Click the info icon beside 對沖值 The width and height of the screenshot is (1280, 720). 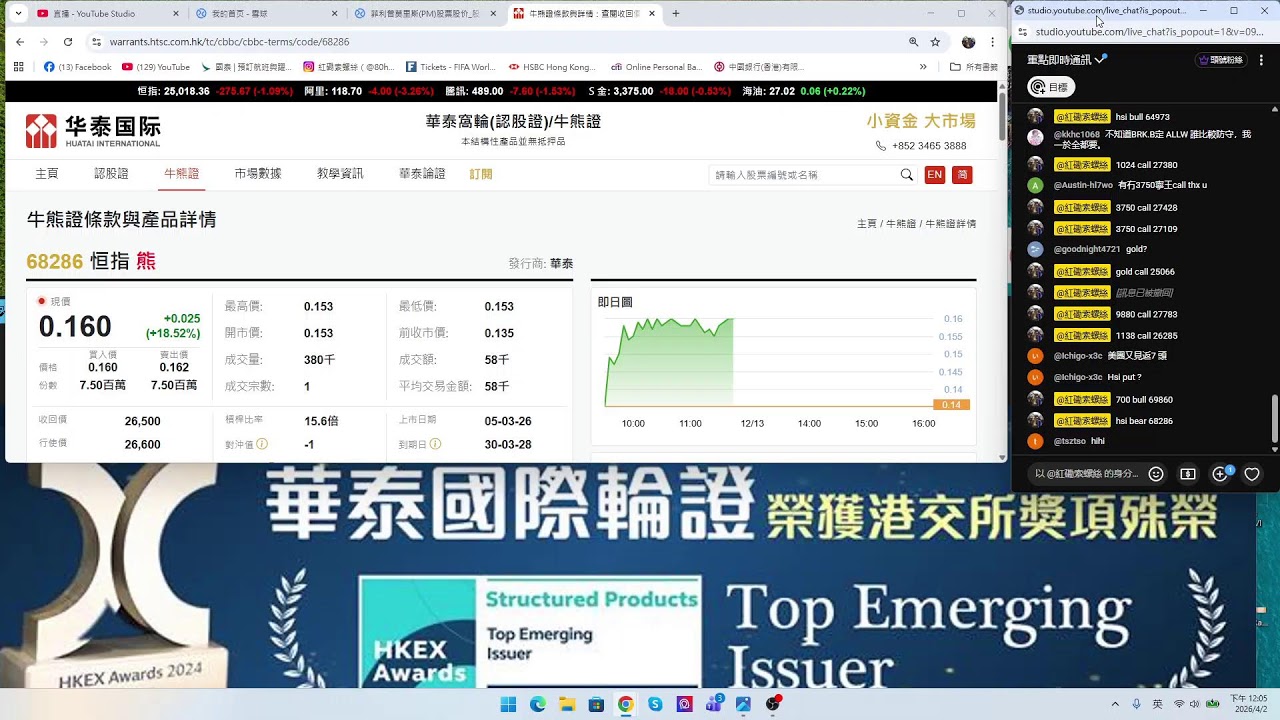click(262, 444)
